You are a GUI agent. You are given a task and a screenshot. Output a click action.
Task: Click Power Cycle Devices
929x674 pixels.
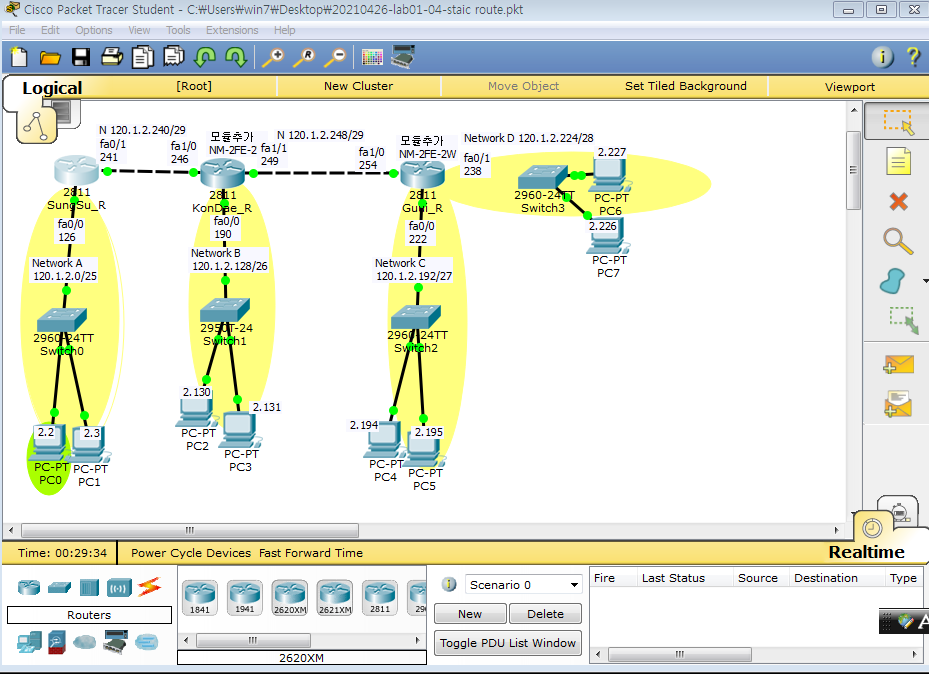[191, 553]
